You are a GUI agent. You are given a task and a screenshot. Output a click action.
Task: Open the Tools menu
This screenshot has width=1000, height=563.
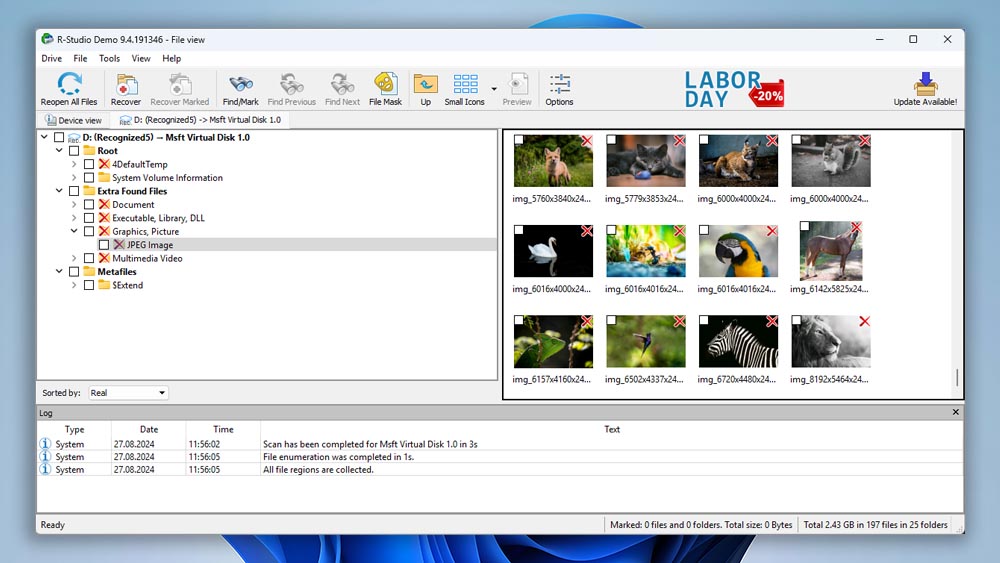(109, 58)
